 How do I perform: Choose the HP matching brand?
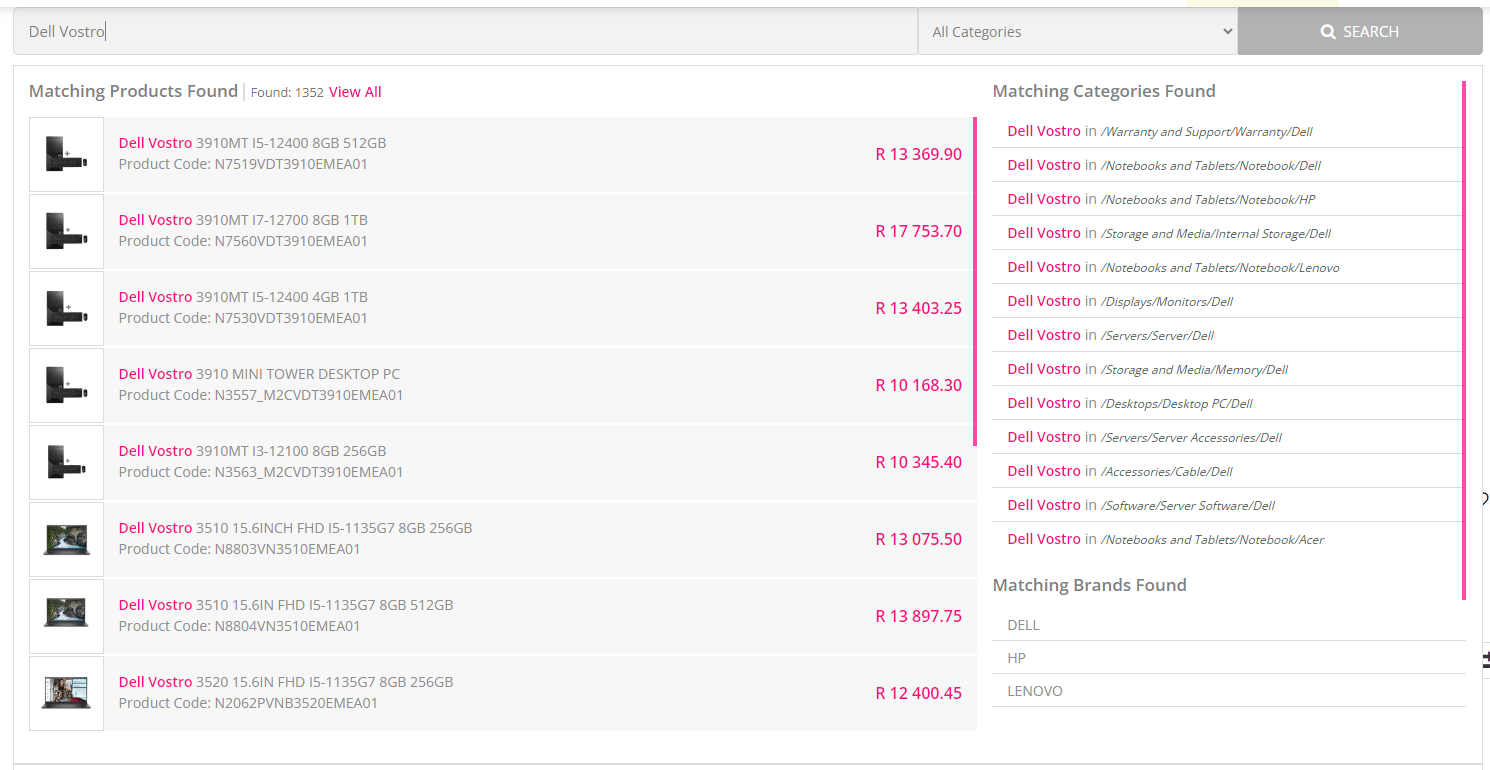coord(1016,658)
